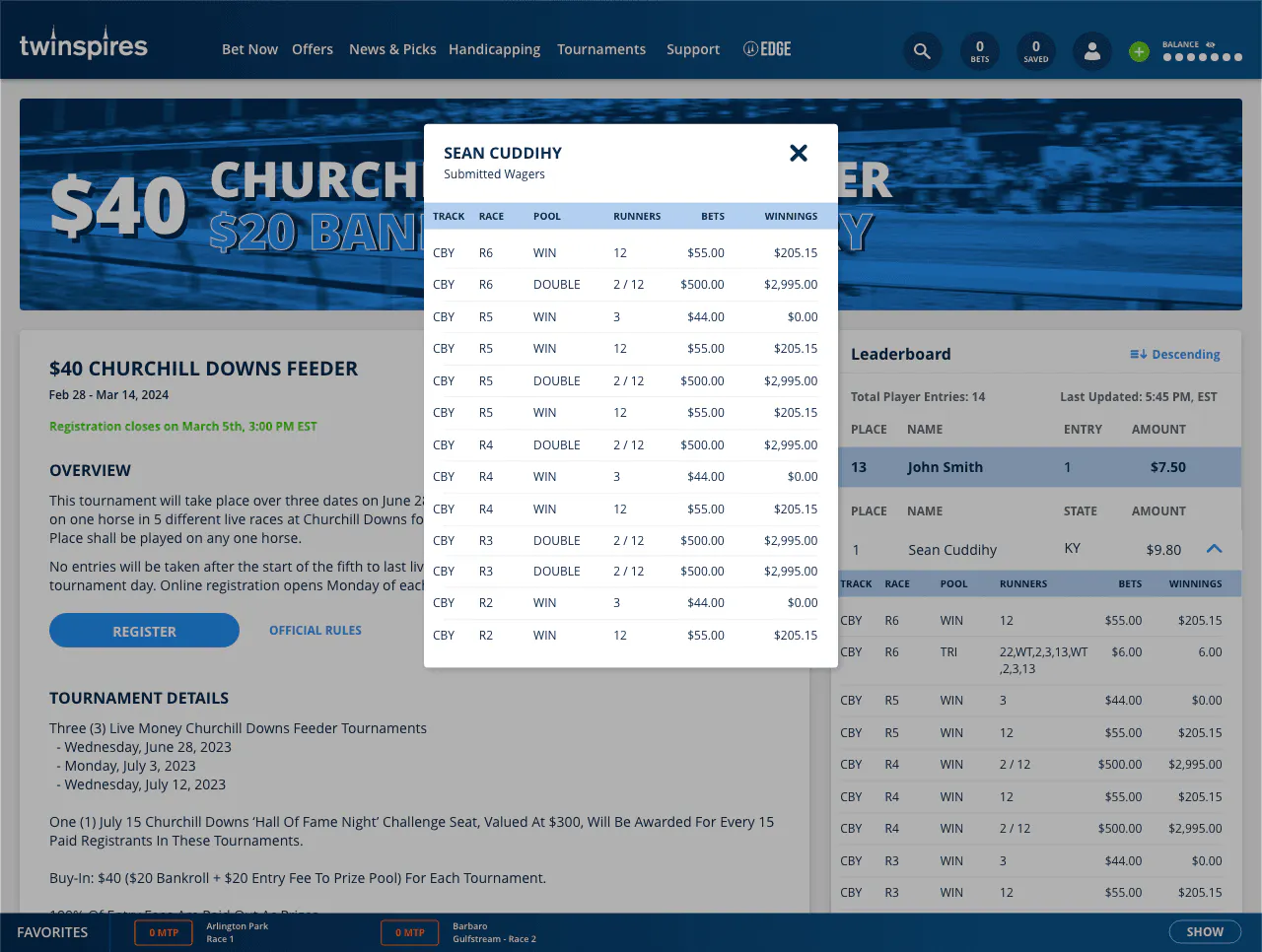Screen dimensions: 1262x952
Task: Change Leaderboard sort order from Descending
Action: point(1175,355)
